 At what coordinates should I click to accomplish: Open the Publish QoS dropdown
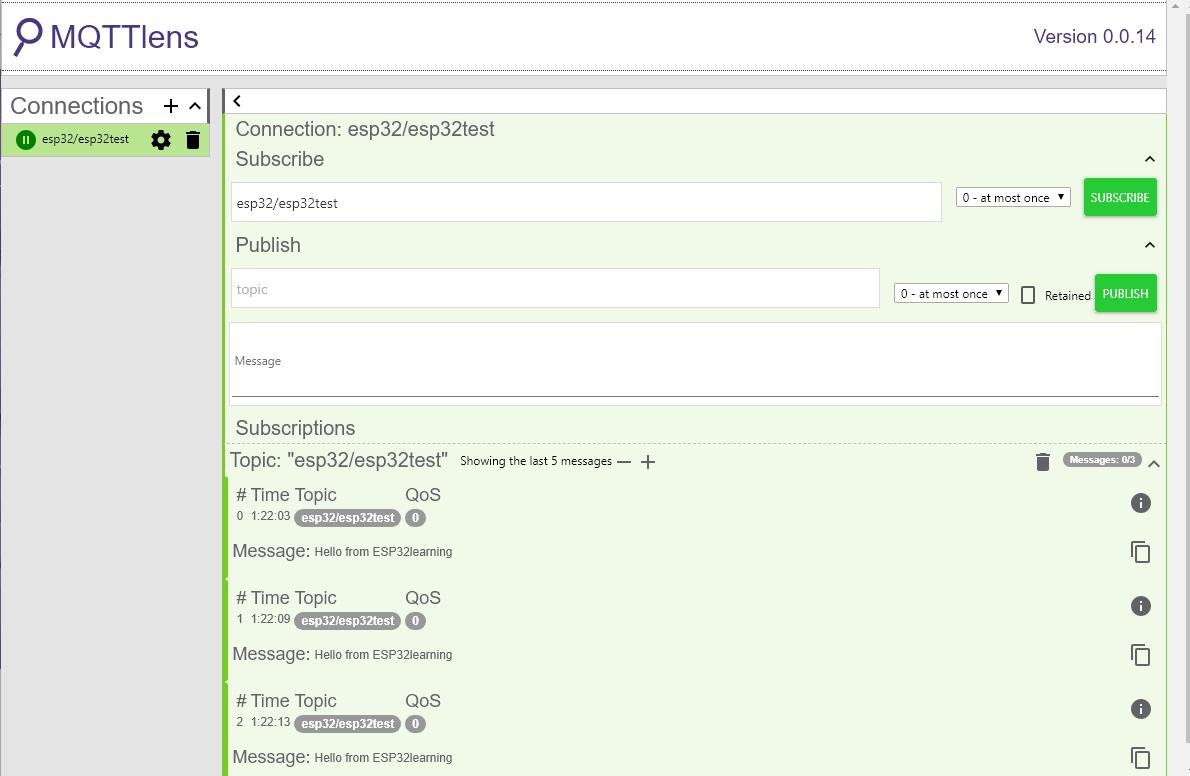[951, 294]
